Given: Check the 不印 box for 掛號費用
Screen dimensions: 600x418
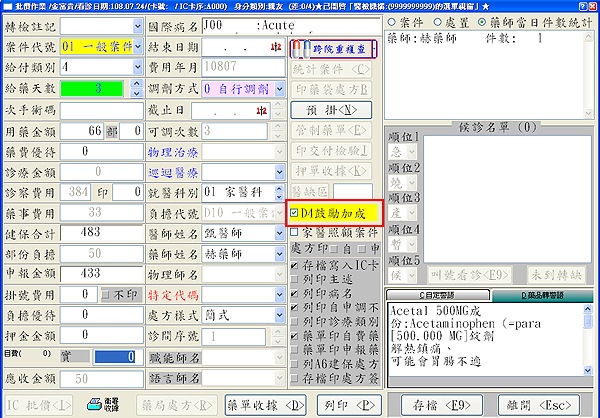Looking at the screenshot, I should [106, 295].
